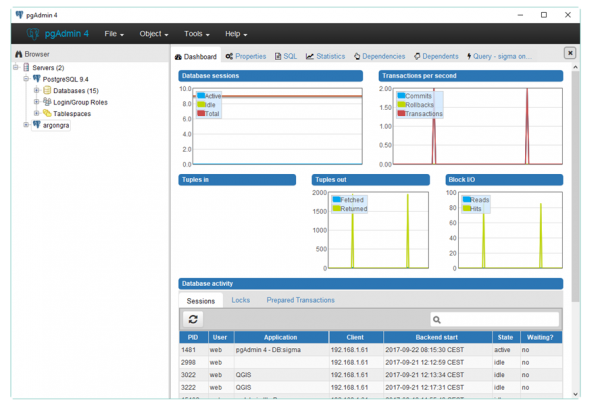Click the Tablespaces folder icon
The width and height of the screenshot is (600, 406).
(47, 113)
